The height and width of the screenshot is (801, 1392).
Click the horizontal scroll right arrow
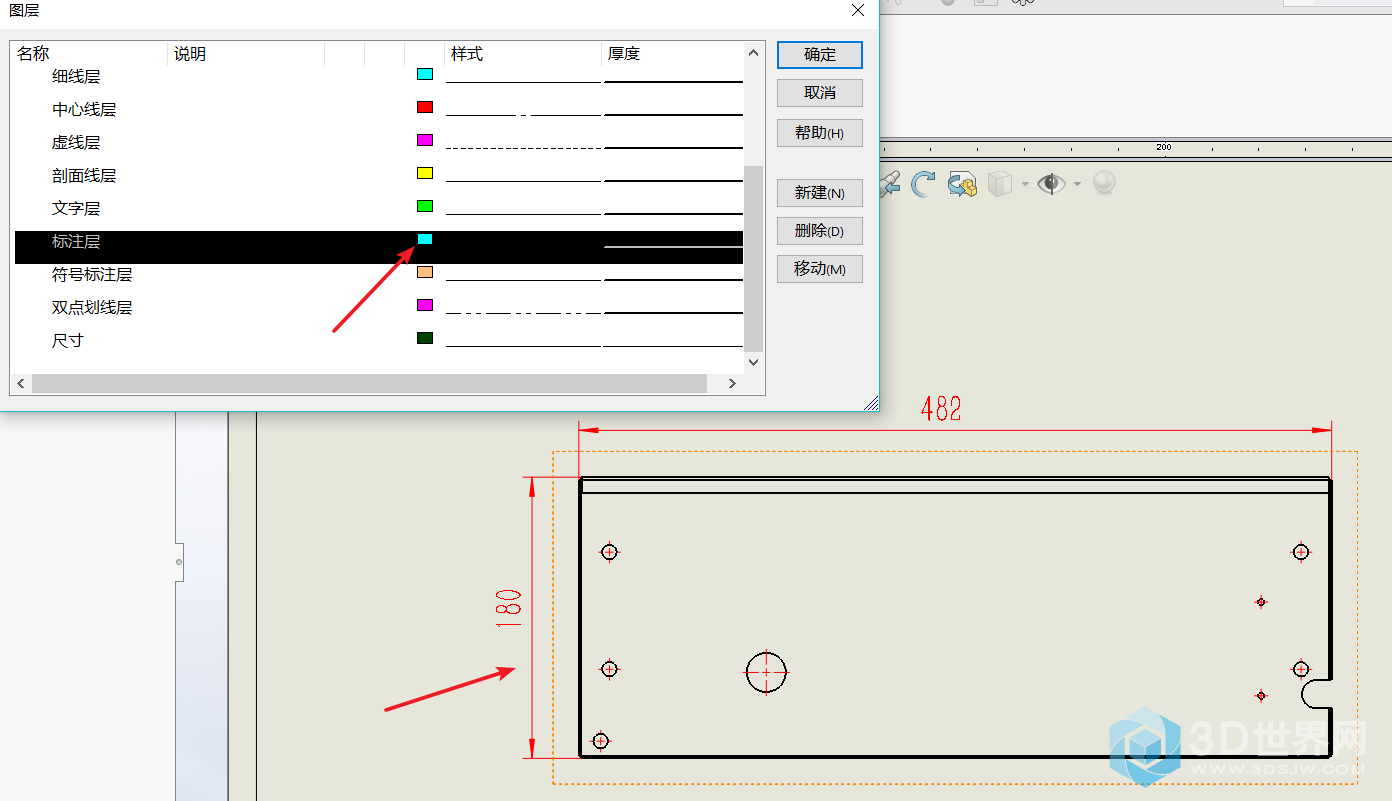[732, 384]
